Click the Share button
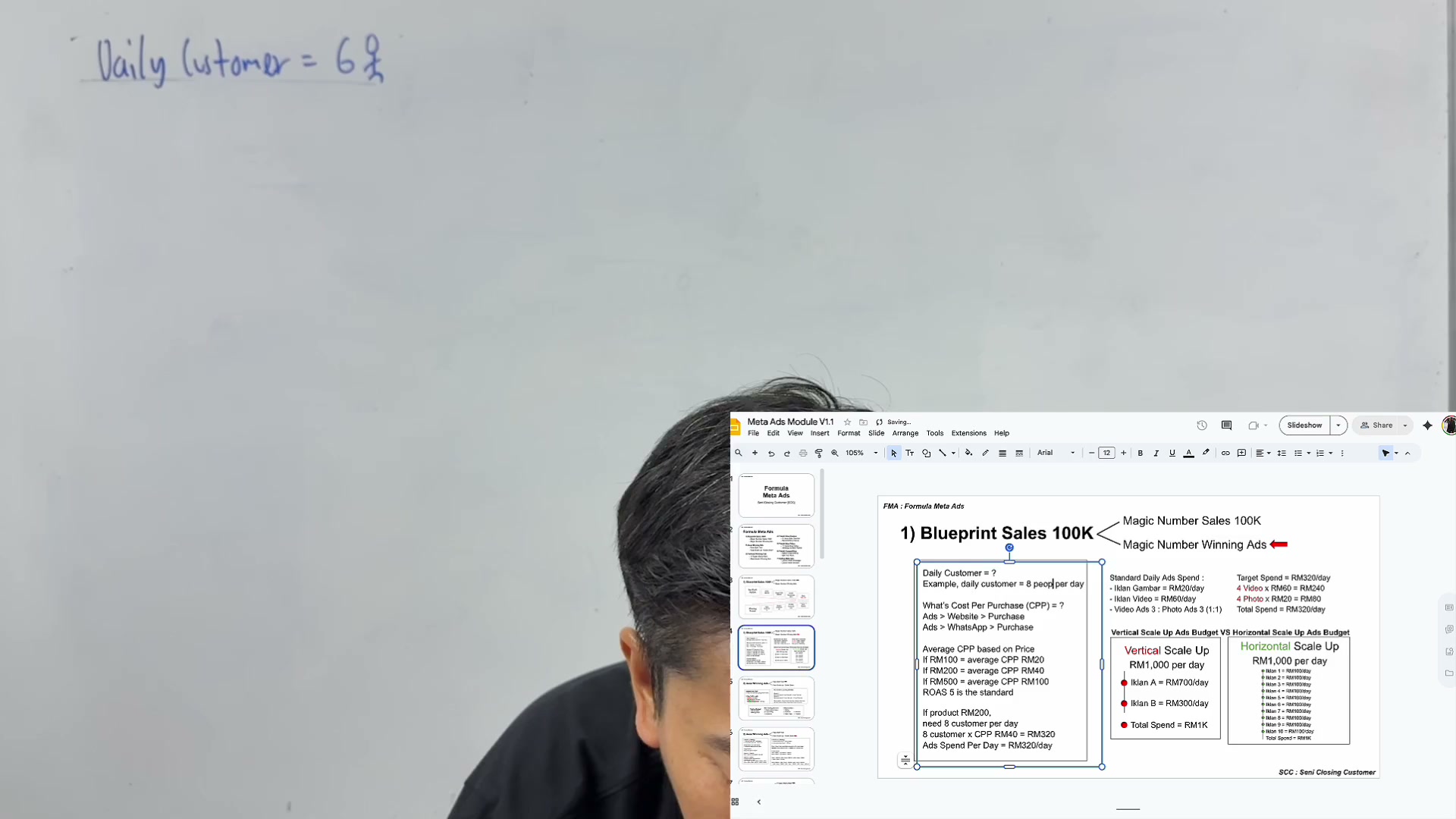The width and height of the screenshot is (1456, 819). pyautogui.click(x=1377, y=425)
